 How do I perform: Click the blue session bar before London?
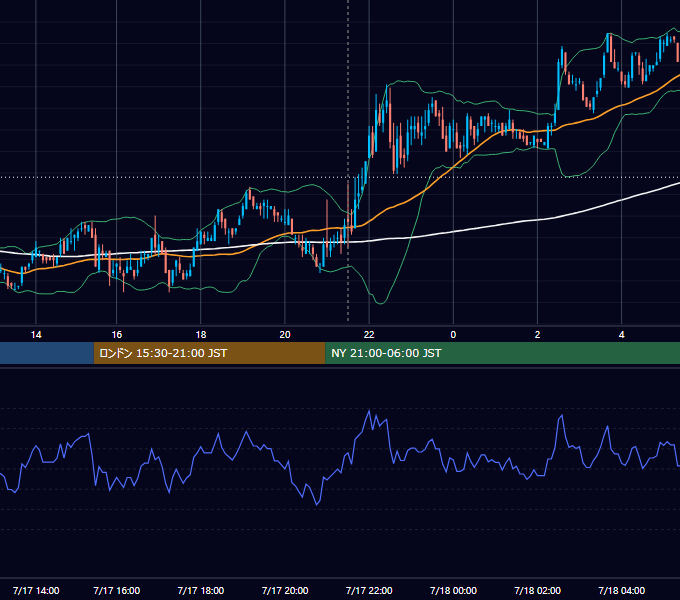pos(47,353)
